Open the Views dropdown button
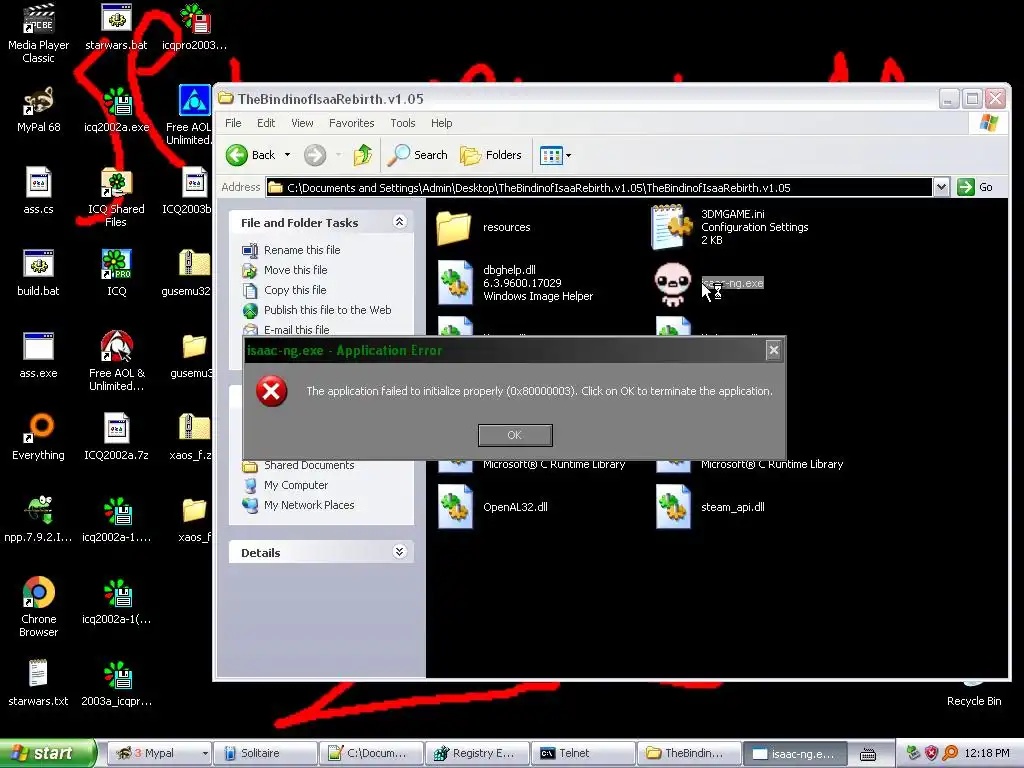This screenshot has height=768, width=1024. [556, 155]
